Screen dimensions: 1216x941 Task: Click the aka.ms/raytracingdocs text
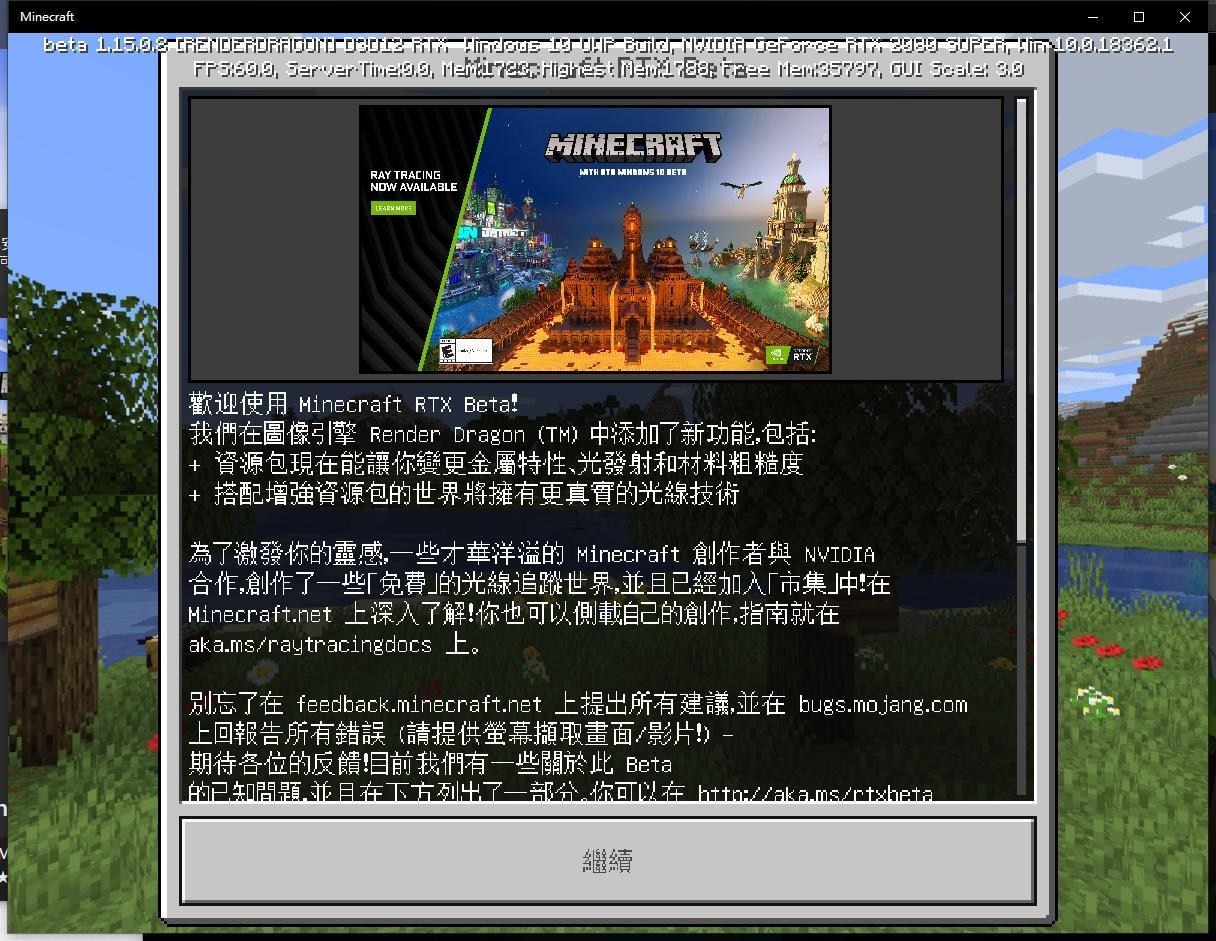click(310, 645)
